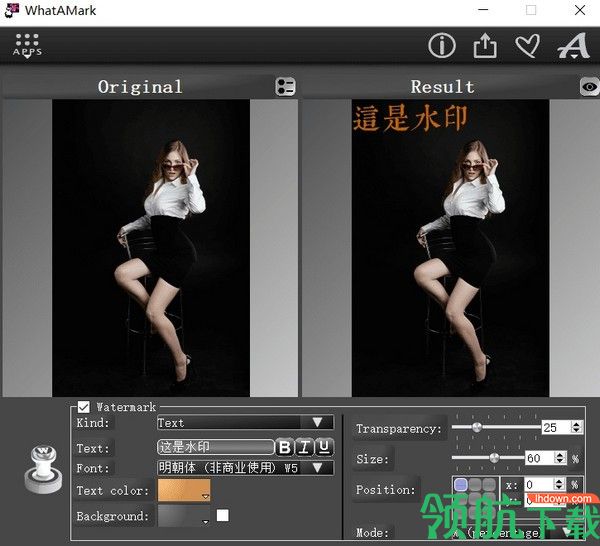Click the Transparency slider handle
This screenshot has width=600, height=546.
pyautogui.click(x=476, y=427)
